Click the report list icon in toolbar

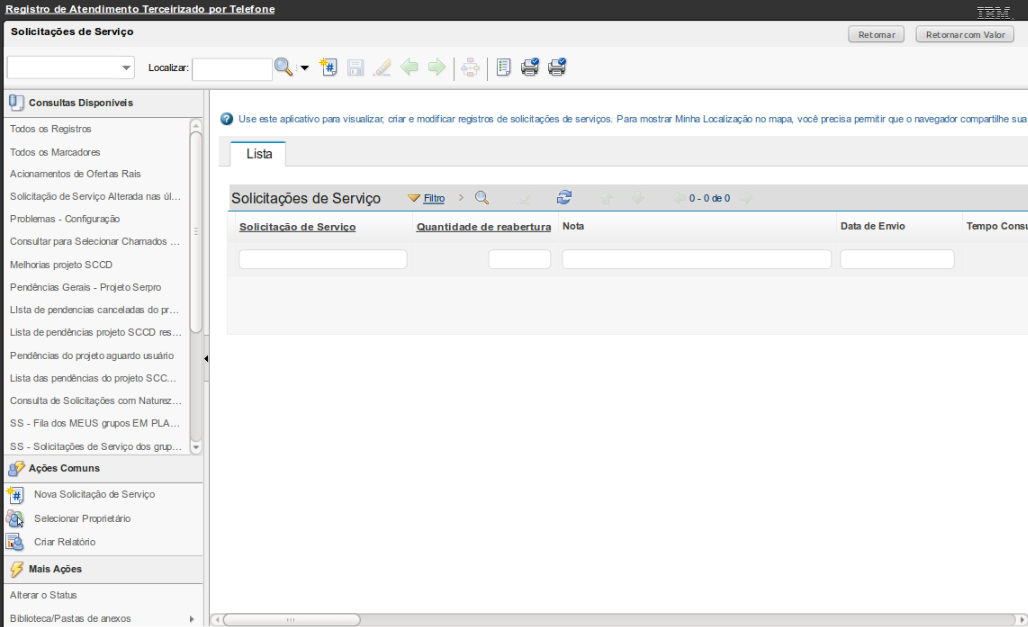(x=503, y=68)
